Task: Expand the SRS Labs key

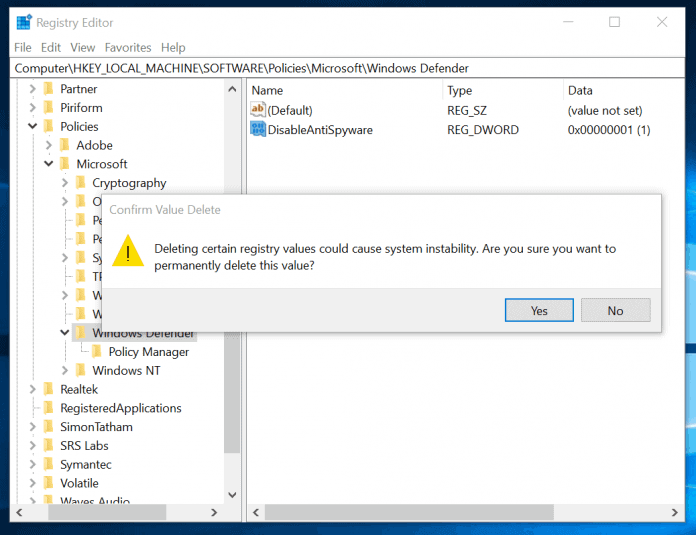Action: [x=32, y=445]
